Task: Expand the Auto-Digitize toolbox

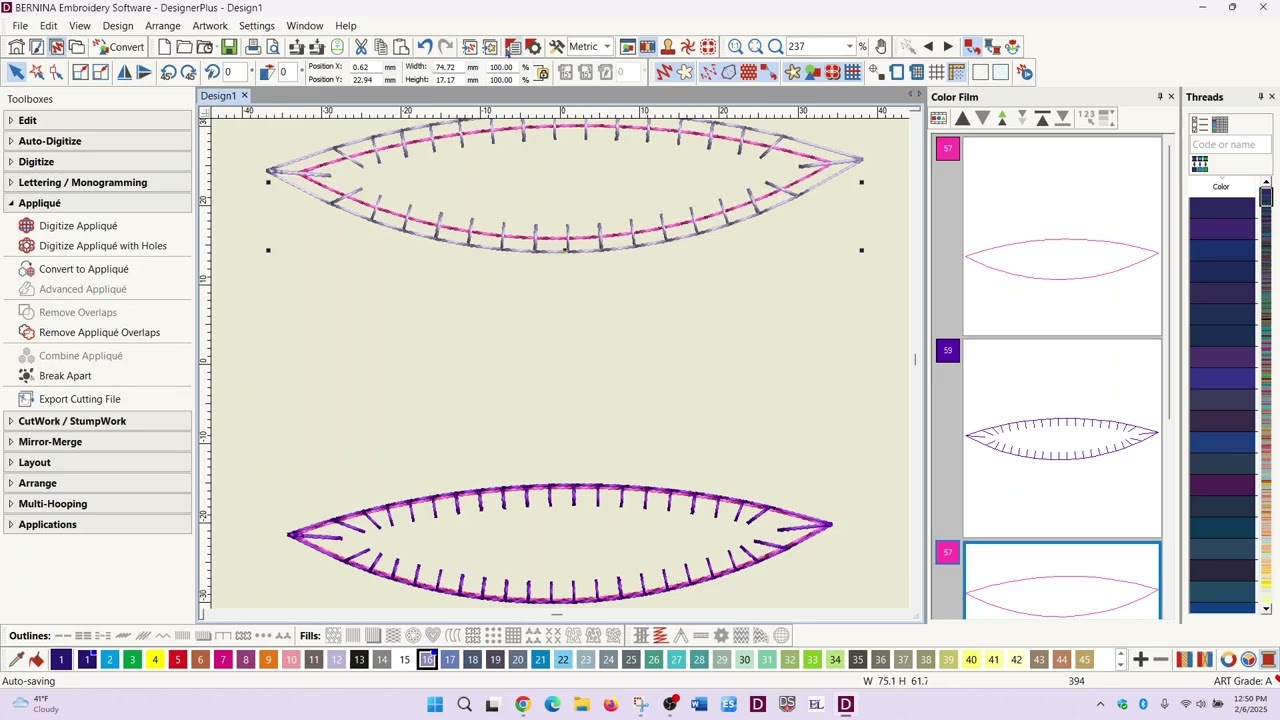Action: pos(97,141)
